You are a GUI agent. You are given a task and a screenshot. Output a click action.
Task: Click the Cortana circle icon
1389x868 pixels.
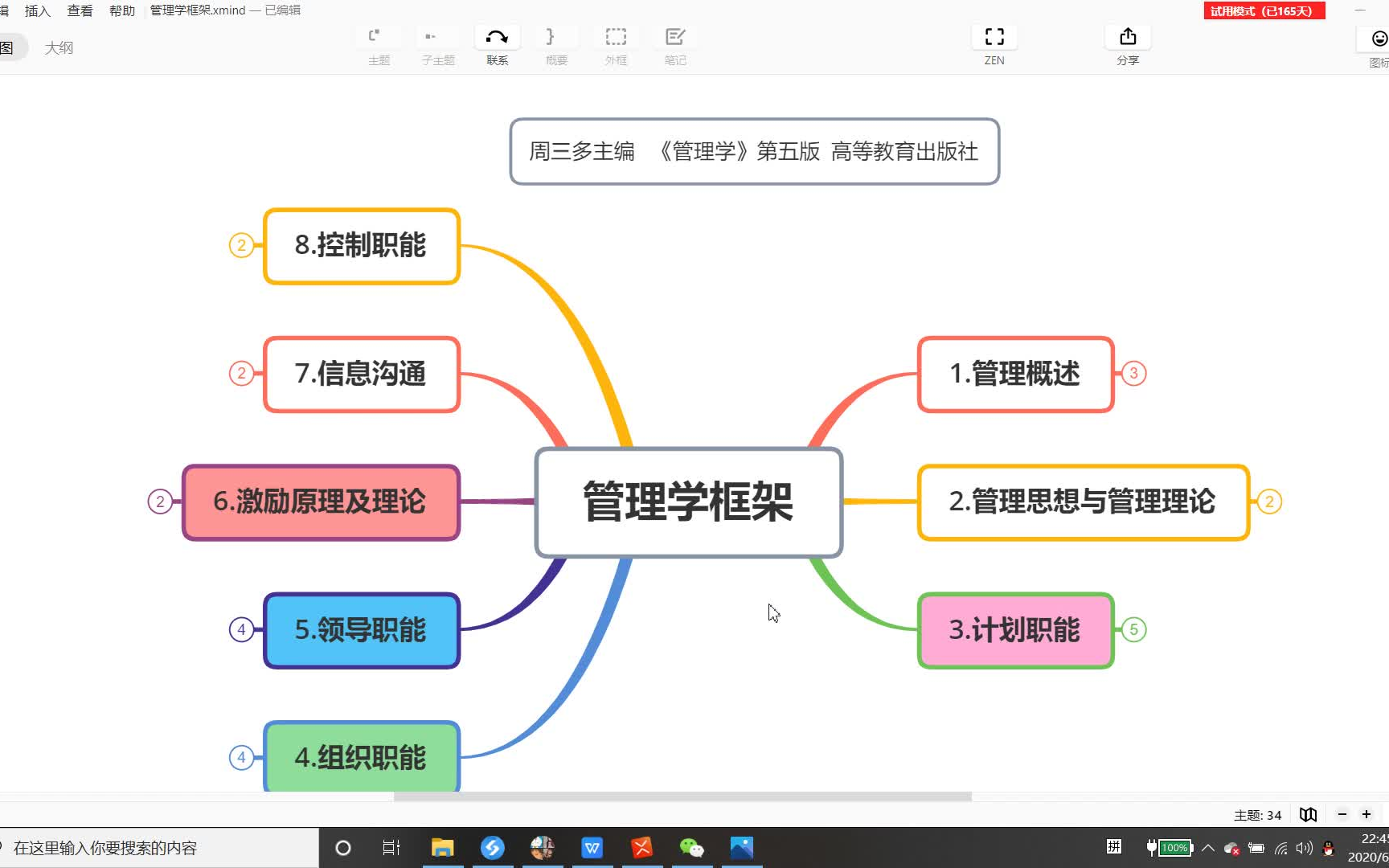[342, 847]
